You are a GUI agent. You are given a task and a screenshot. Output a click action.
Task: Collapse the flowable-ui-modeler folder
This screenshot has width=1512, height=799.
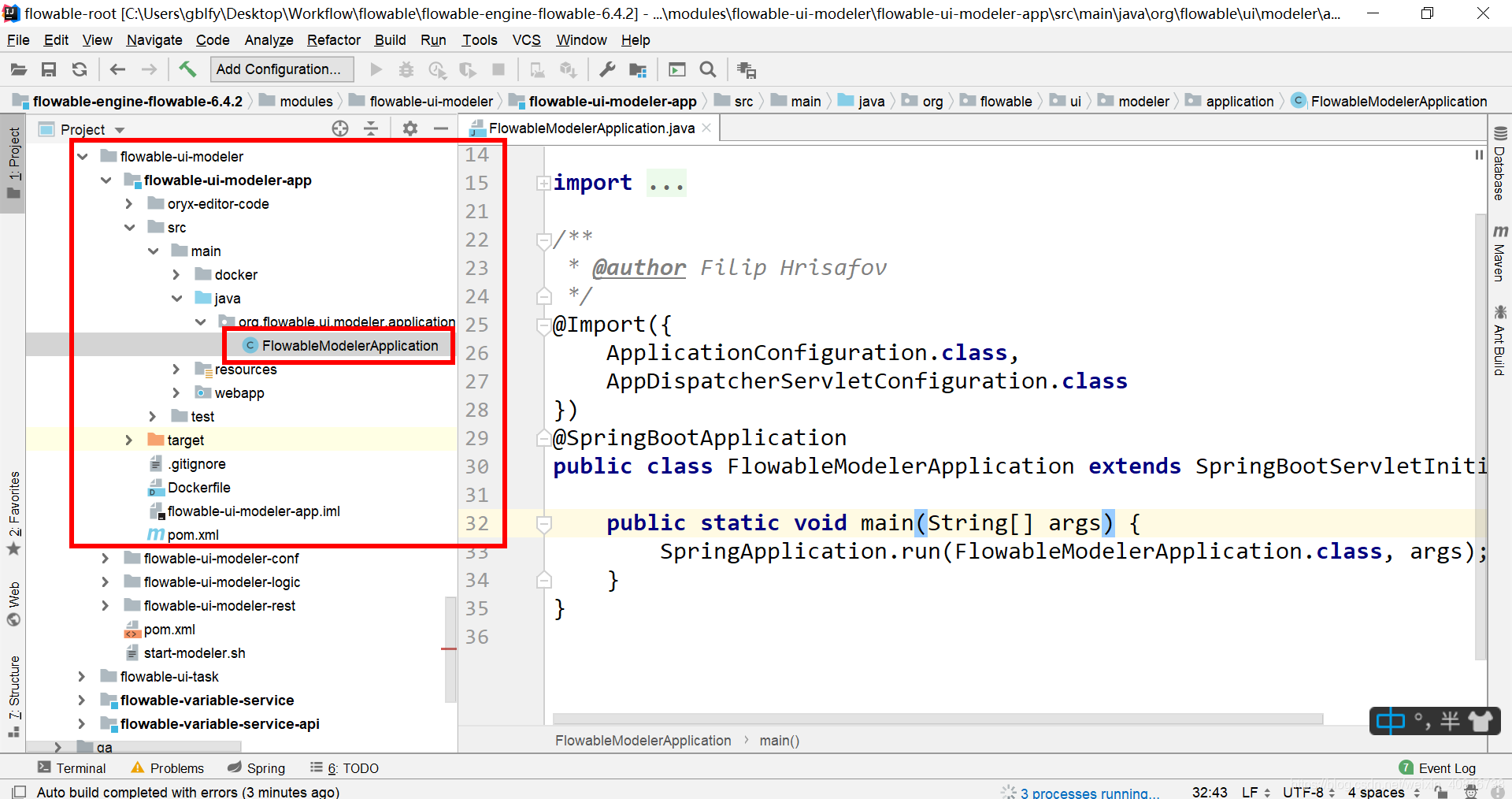pos(83,157)
